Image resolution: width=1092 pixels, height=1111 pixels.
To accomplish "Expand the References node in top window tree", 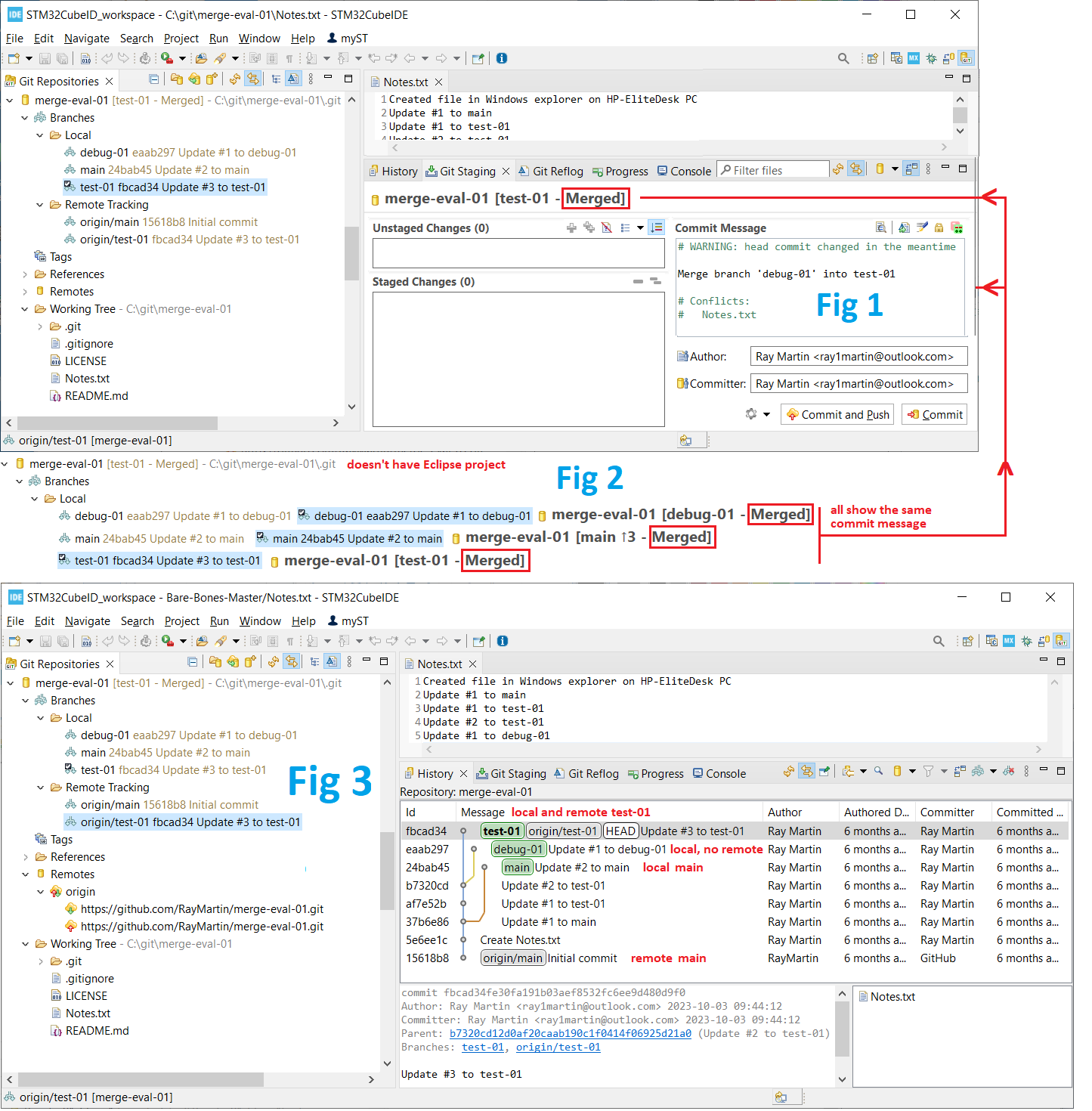I will (25, 274).
